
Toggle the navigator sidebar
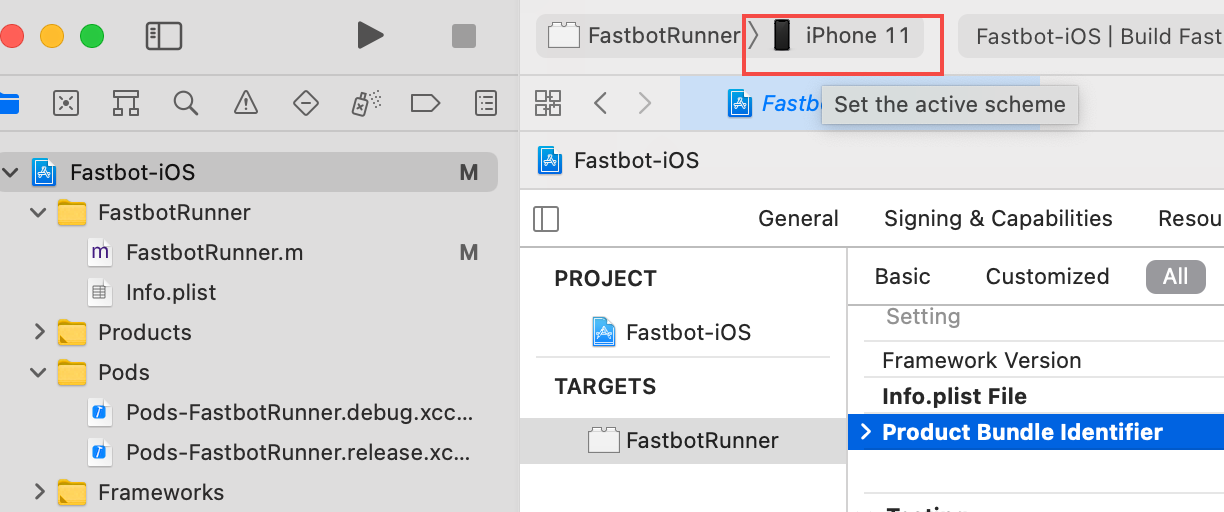163,36
